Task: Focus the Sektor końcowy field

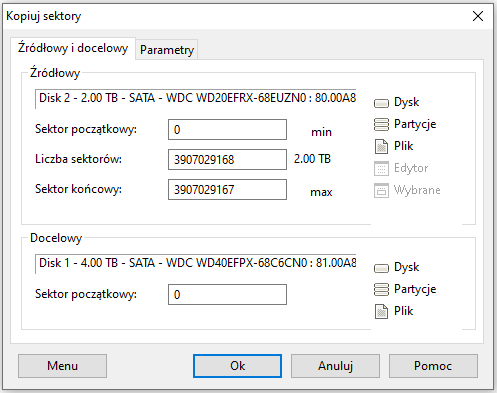Action: (227, 189)
